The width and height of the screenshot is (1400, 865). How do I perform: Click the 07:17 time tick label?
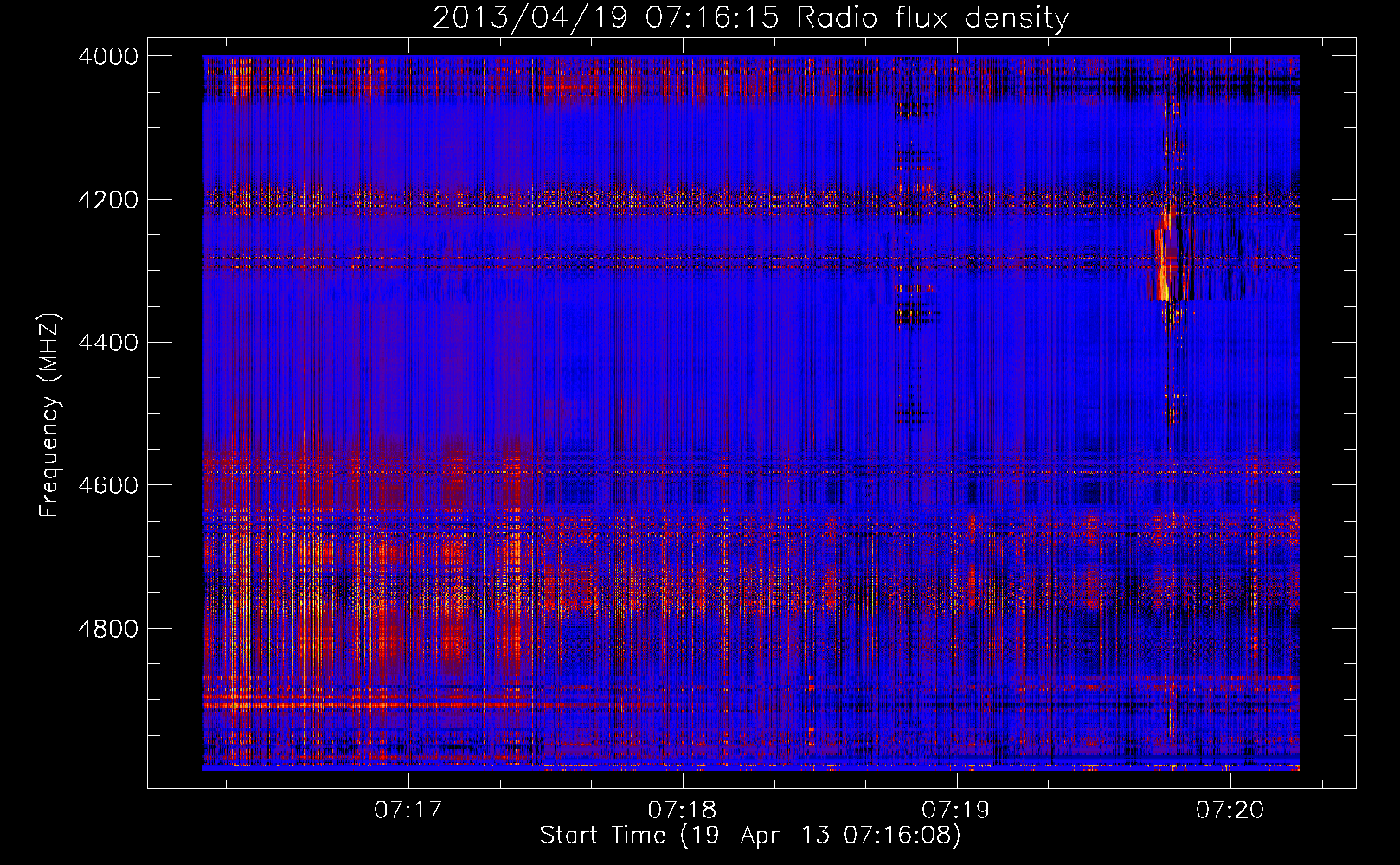tap(408, 810)
